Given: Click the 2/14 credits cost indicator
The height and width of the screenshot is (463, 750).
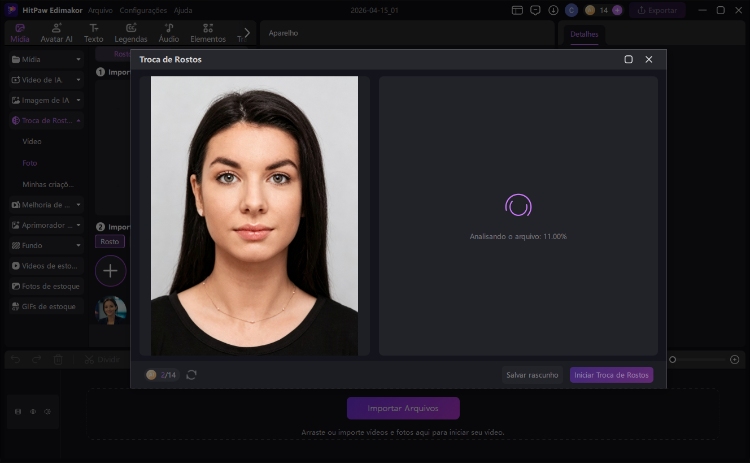Looking at the screenshot, I should pos(161,375).
